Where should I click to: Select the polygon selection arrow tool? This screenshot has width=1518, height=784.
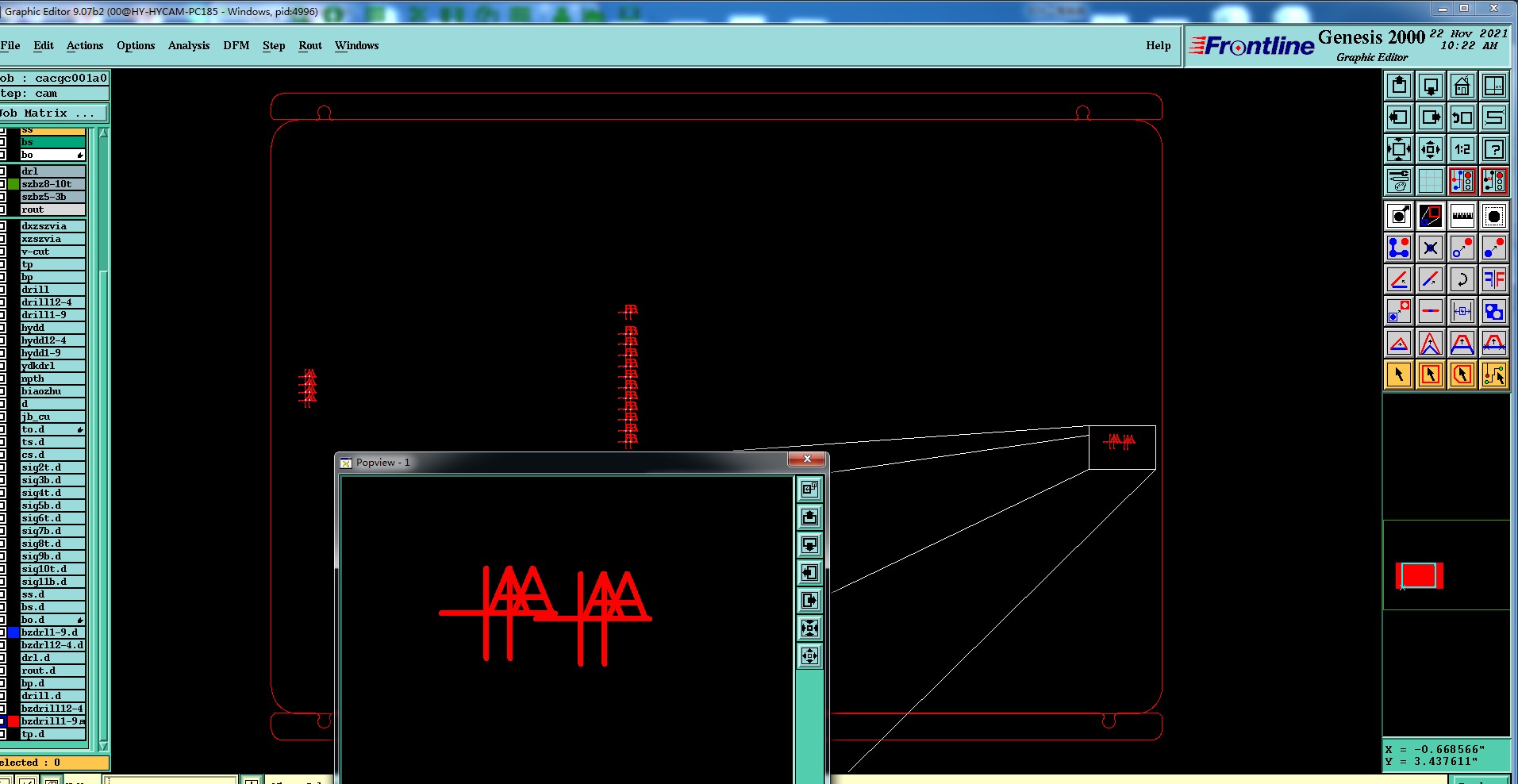(1462, 375)
